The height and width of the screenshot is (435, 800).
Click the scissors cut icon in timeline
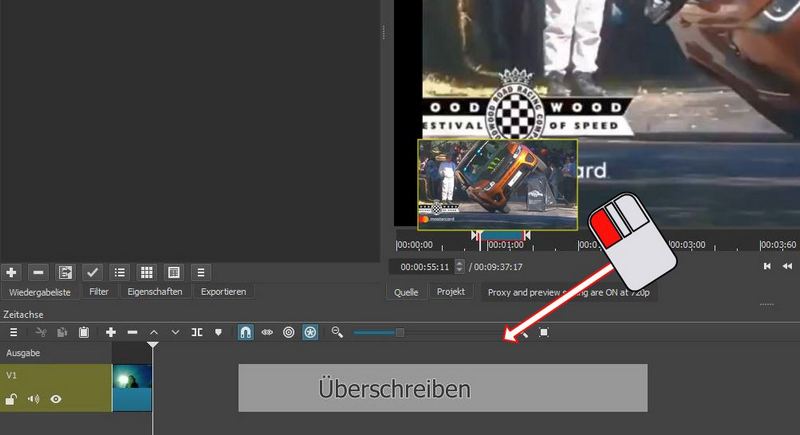[x=41, y=332]
